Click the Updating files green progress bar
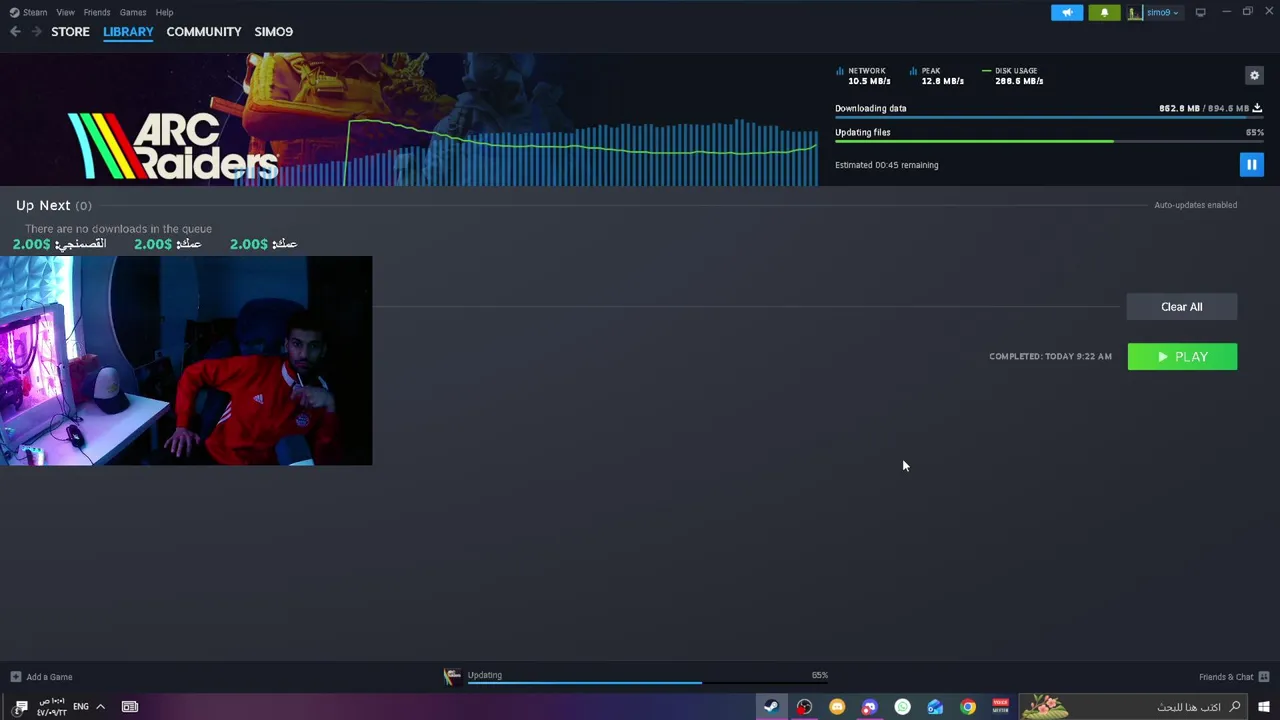 click(1049, 141)
